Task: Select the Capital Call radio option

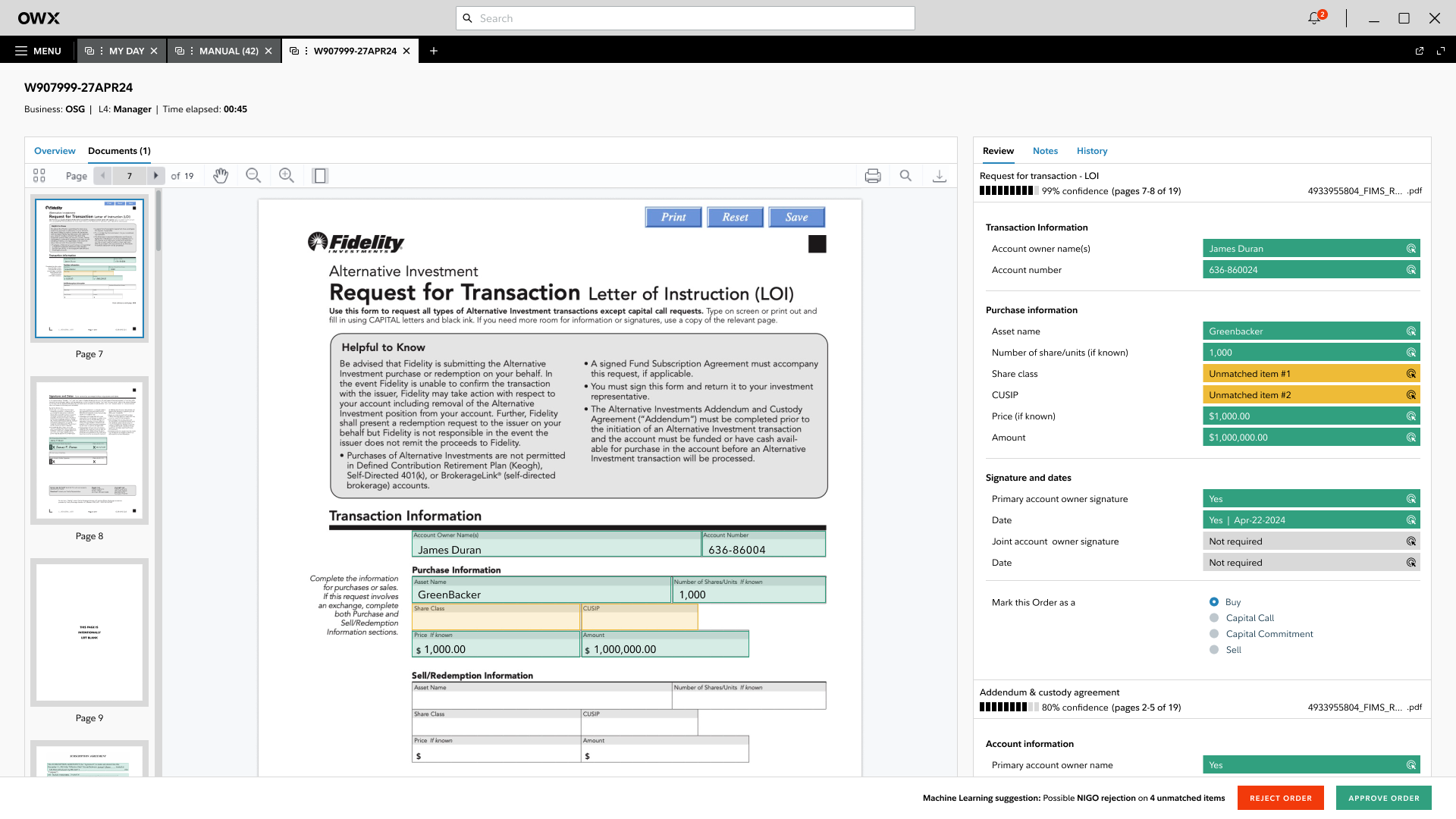Action: (x=1214, y=618)
